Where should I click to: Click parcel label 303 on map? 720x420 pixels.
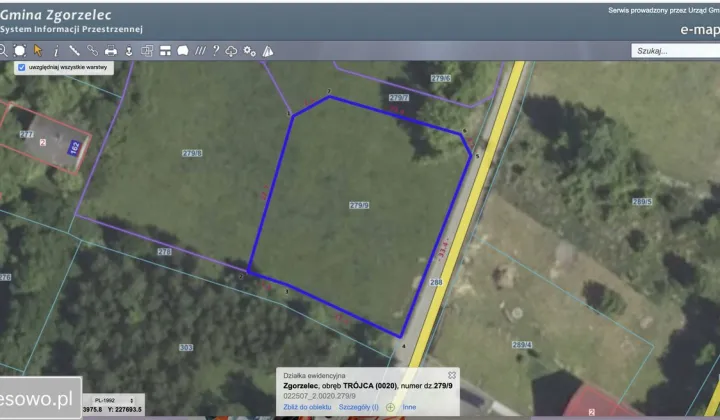click(186, 347)
